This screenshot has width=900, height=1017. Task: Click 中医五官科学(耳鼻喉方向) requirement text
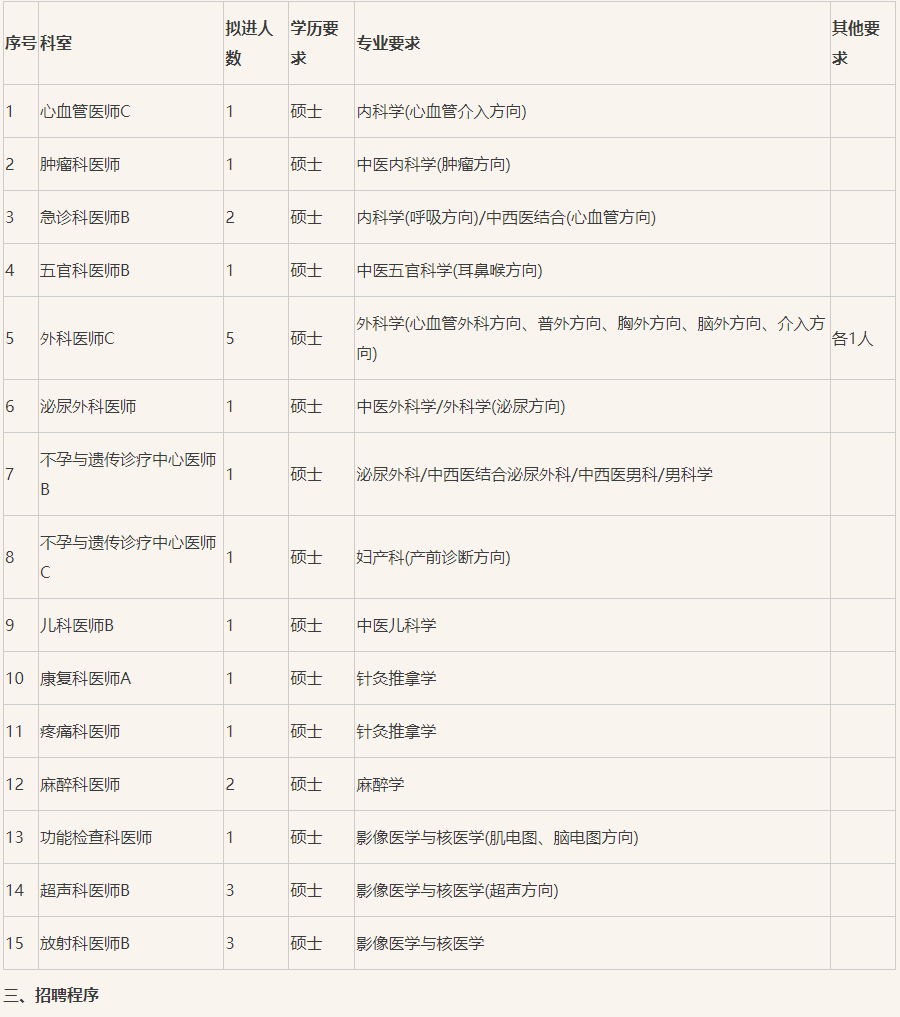coord(449,270)
